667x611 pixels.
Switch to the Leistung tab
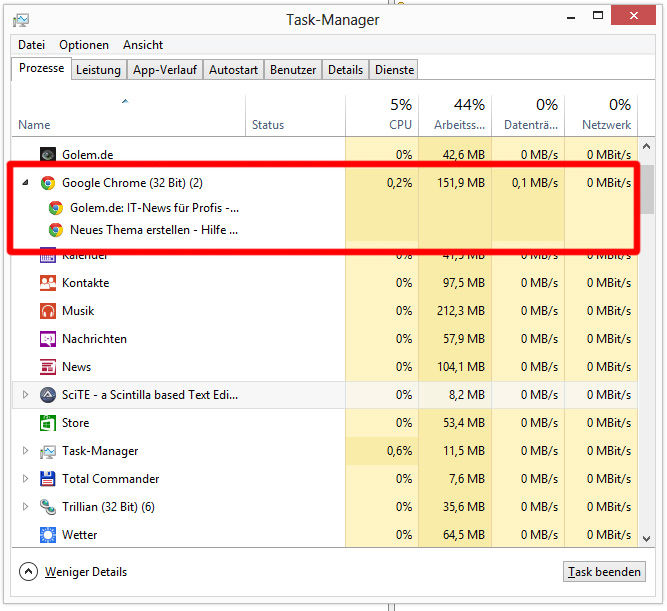pyautogui.click(x=98, y=70)
